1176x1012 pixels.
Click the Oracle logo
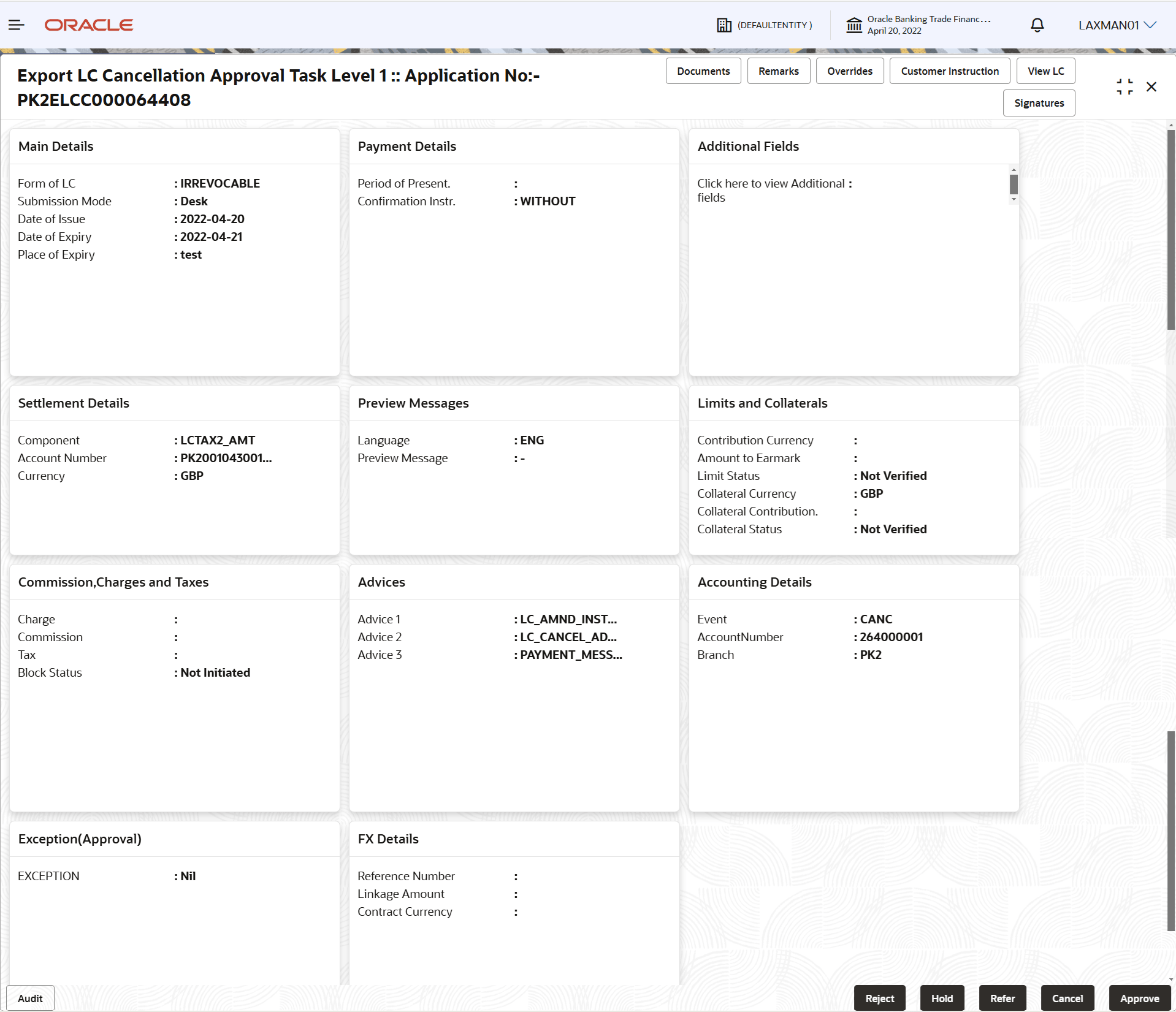88,25
